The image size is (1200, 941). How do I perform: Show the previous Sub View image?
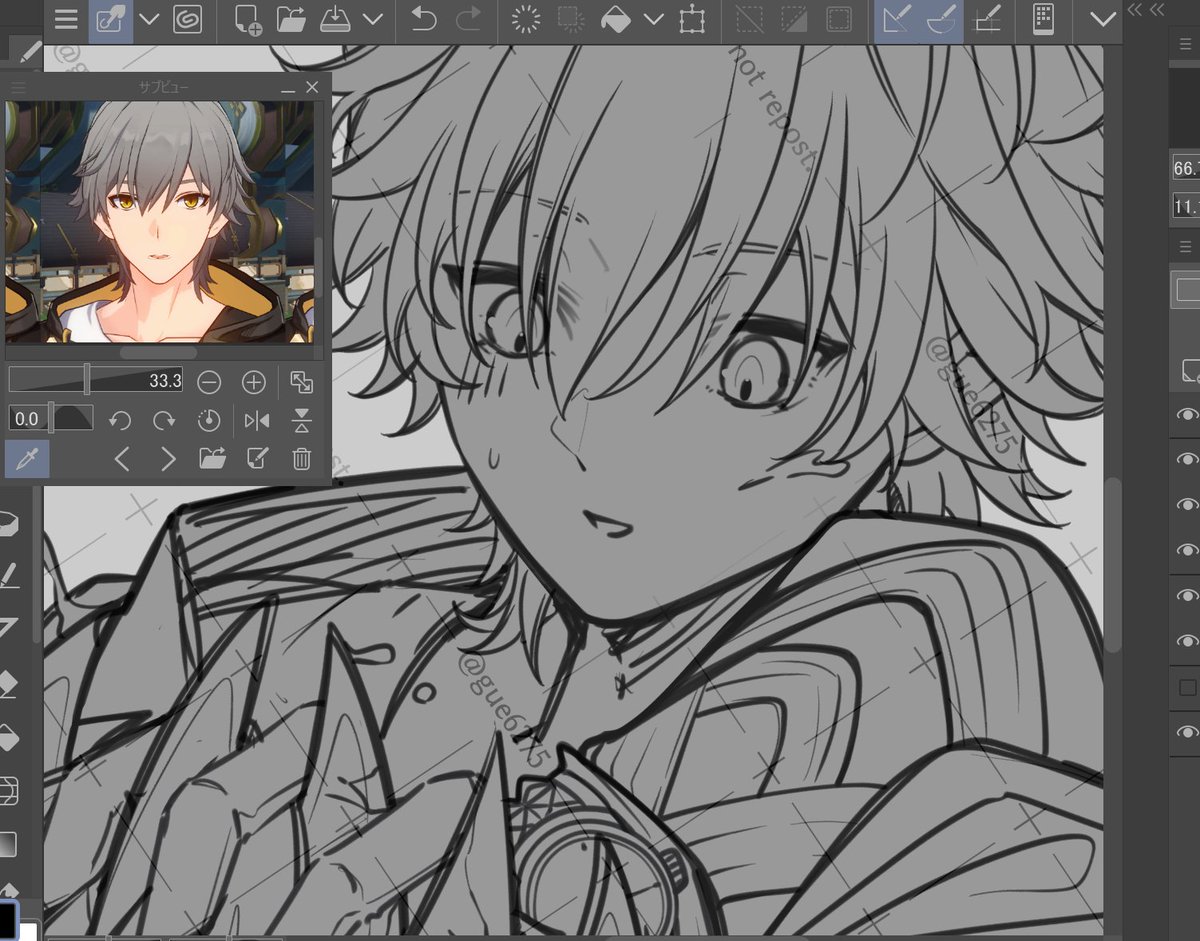click(122, 459)
